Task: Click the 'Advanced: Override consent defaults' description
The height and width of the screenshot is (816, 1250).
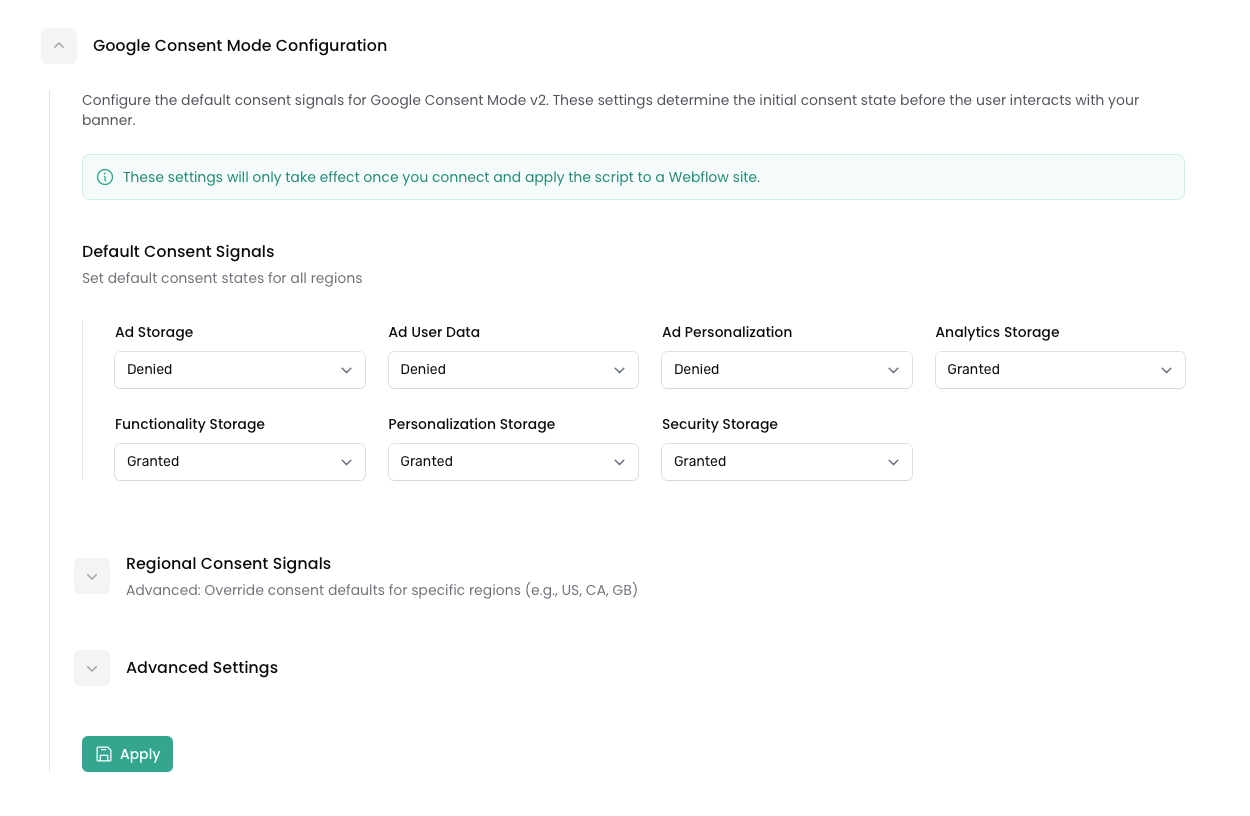Action: 382,590
